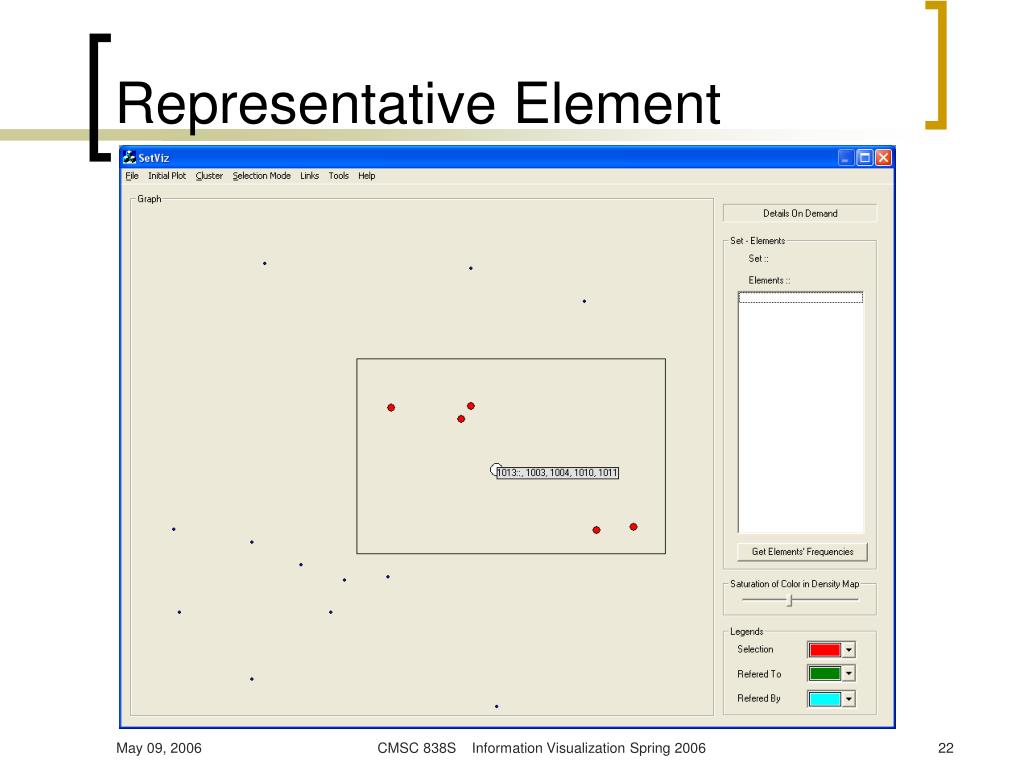Click the Details On Demand button

pos(800,214)
